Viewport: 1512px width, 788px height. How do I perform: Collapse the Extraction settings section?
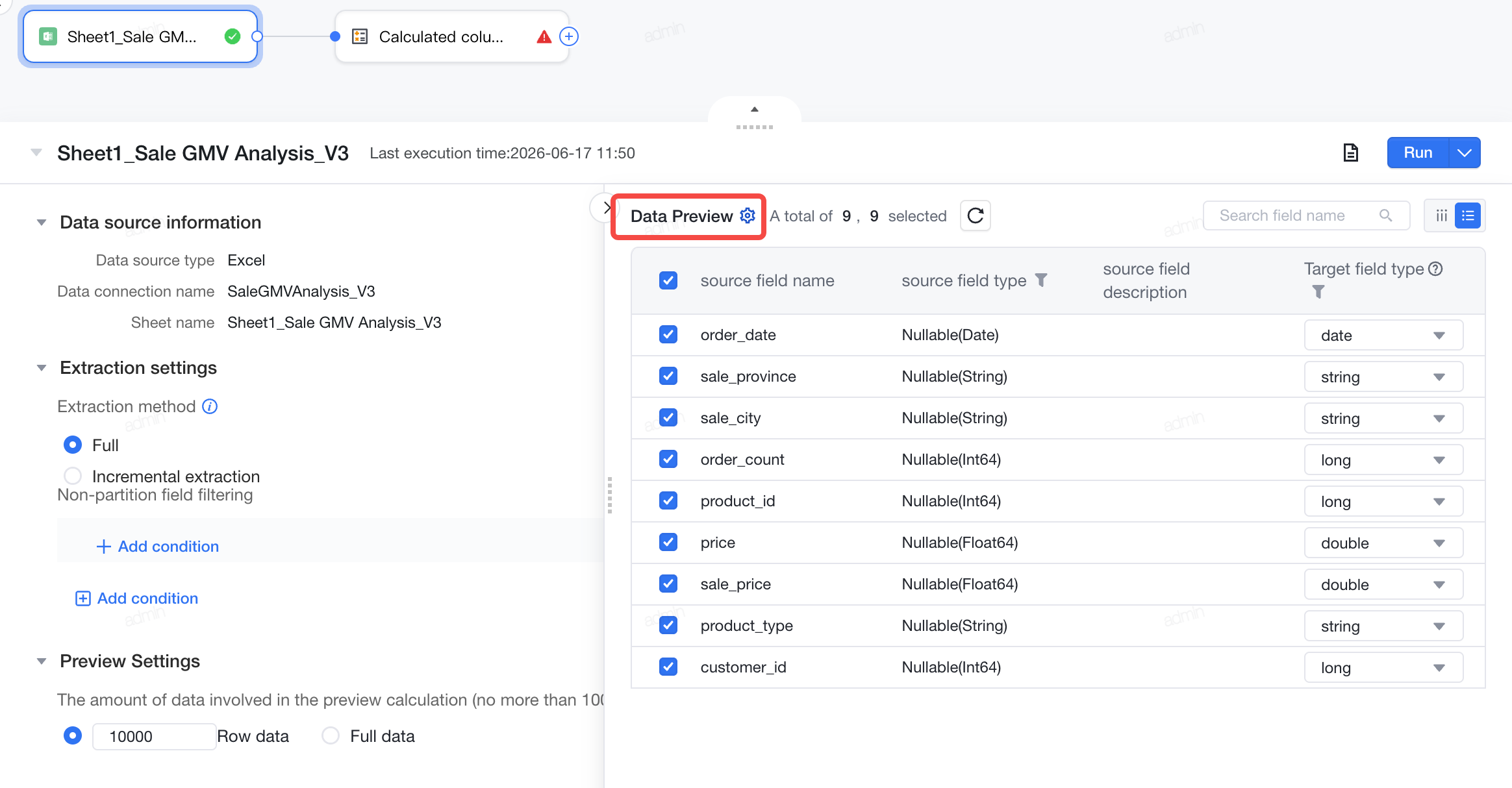click(x=42, y=367)
